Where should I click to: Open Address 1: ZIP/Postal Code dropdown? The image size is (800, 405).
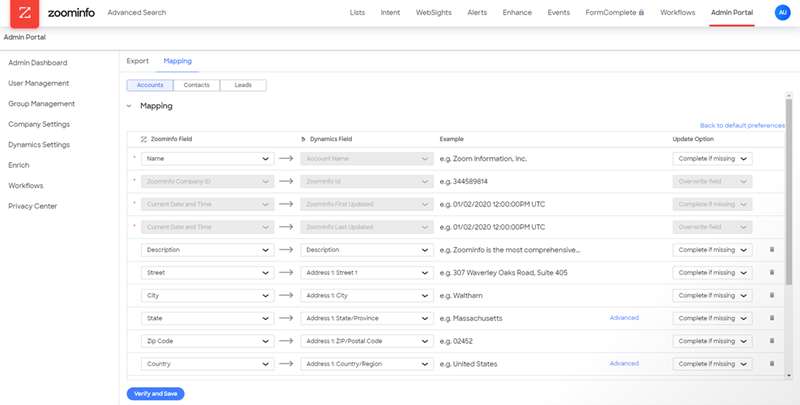(367, 341)
